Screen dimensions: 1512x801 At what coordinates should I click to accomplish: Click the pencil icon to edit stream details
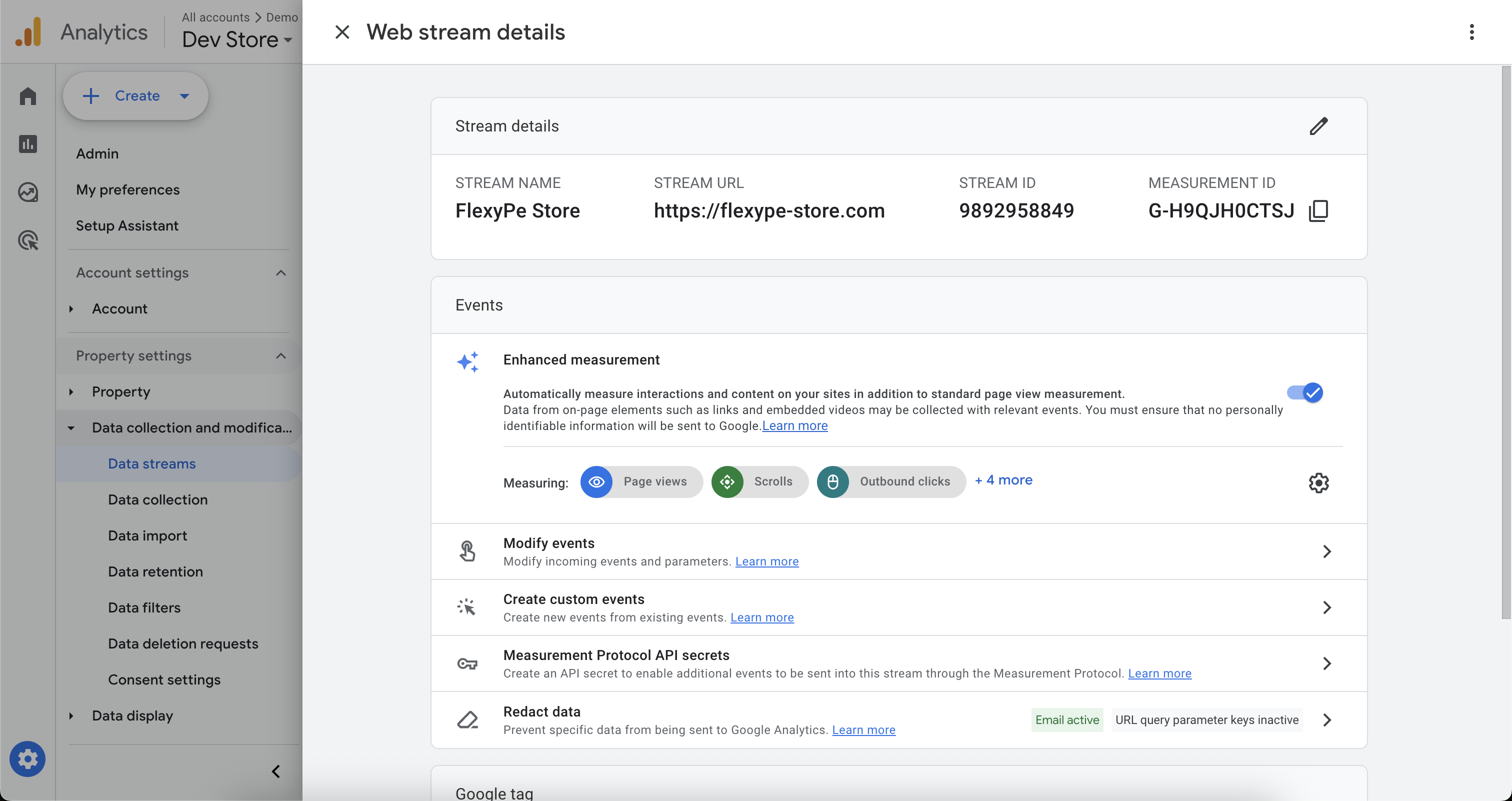(x=1318, y=126)
